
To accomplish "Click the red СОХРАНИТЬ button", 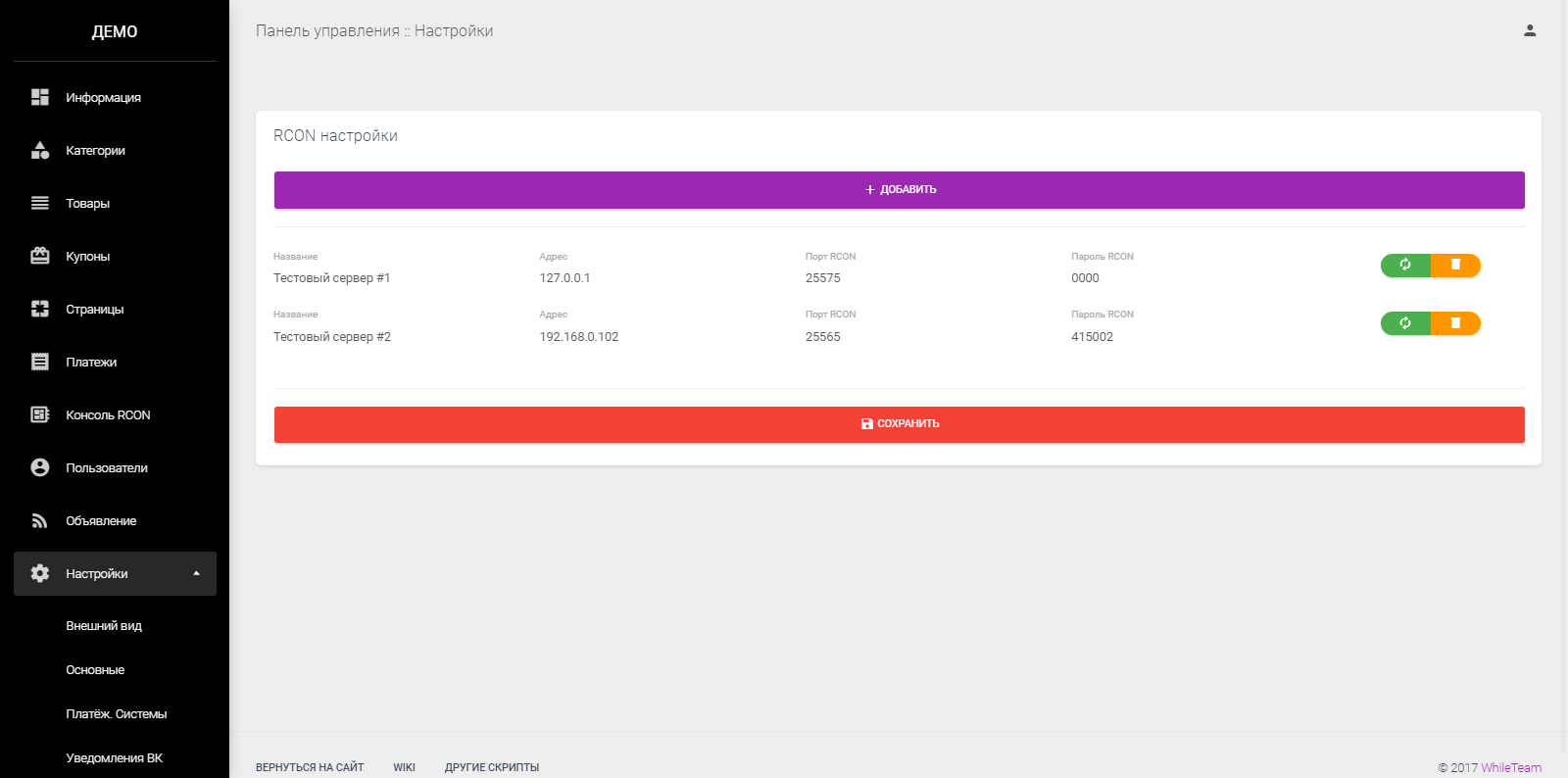I will [900, 424].
